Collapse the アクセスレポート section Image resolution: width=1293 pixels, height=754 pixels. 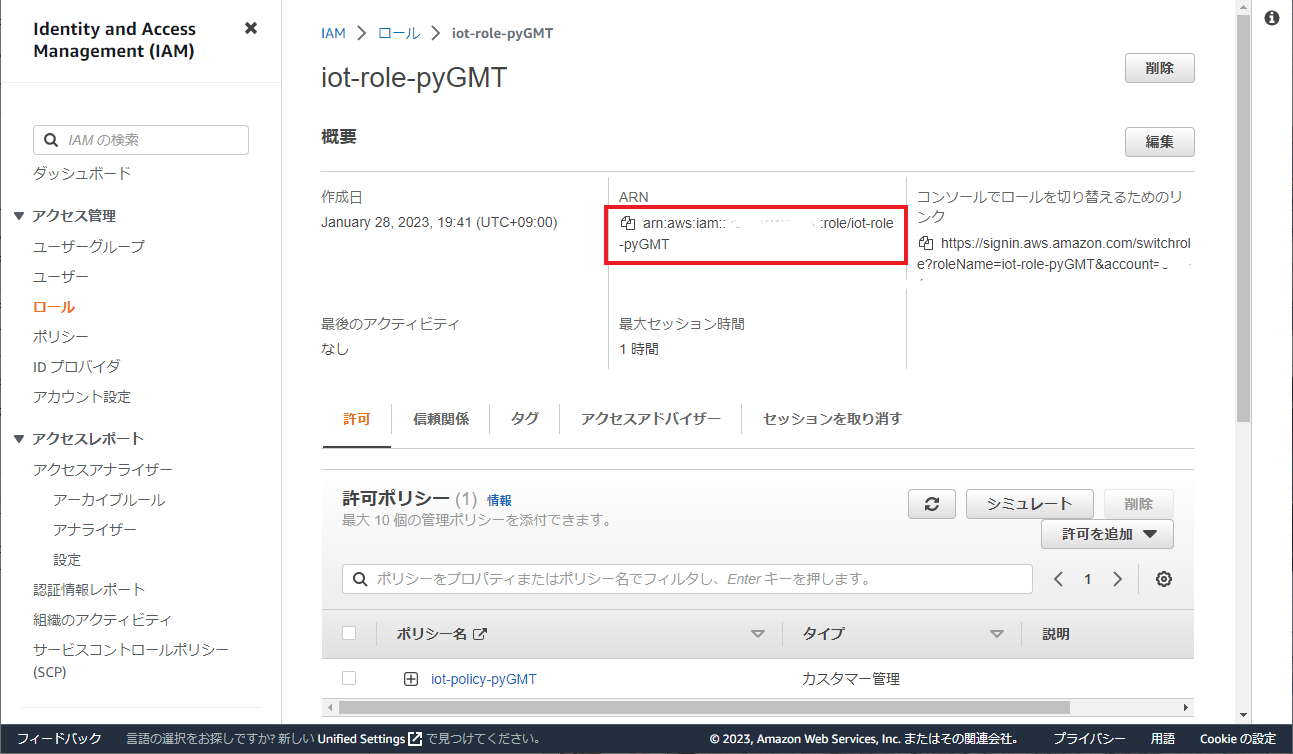click(19, 439)
